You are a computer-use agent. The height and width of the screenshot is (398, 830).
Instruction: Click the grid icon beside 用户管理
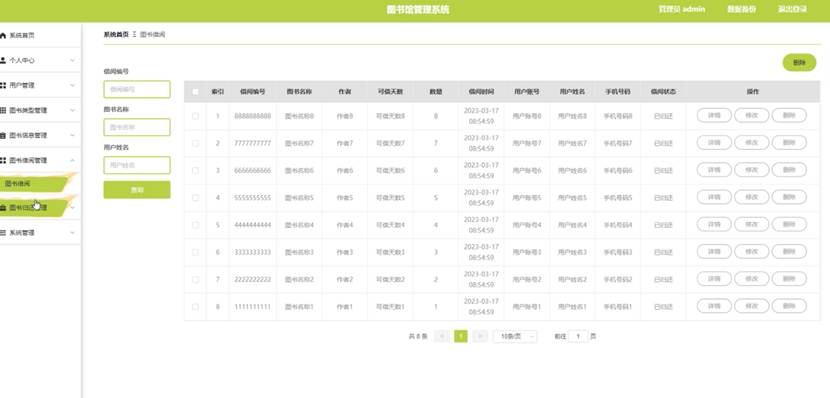click(x=3, y=85)
